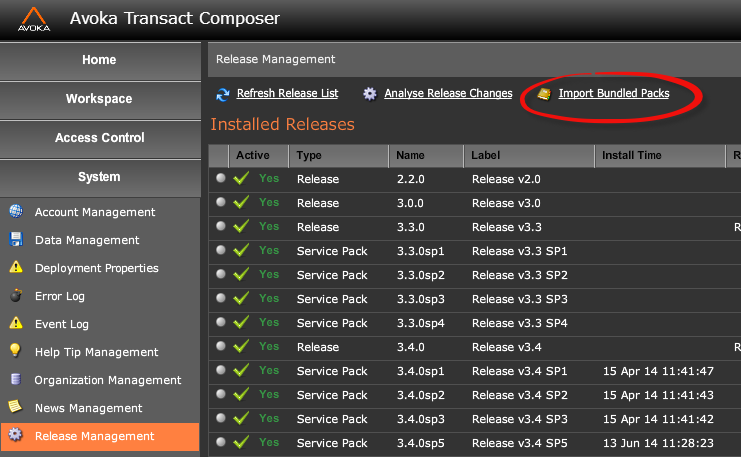Click the Analyse Release Changes gear icon
The image size is (741, 457).
click(370, 94)
